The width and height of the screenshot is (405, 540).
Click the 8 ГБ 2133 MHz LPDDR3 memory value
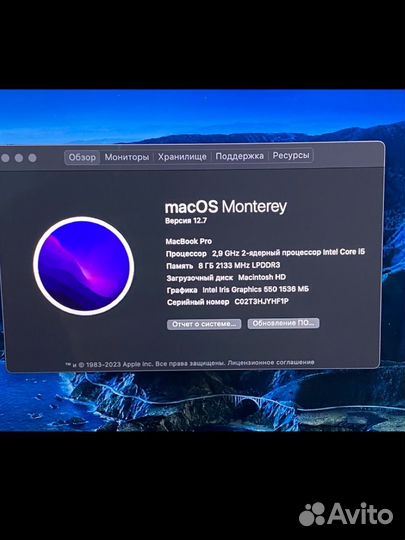pos(239,265)
